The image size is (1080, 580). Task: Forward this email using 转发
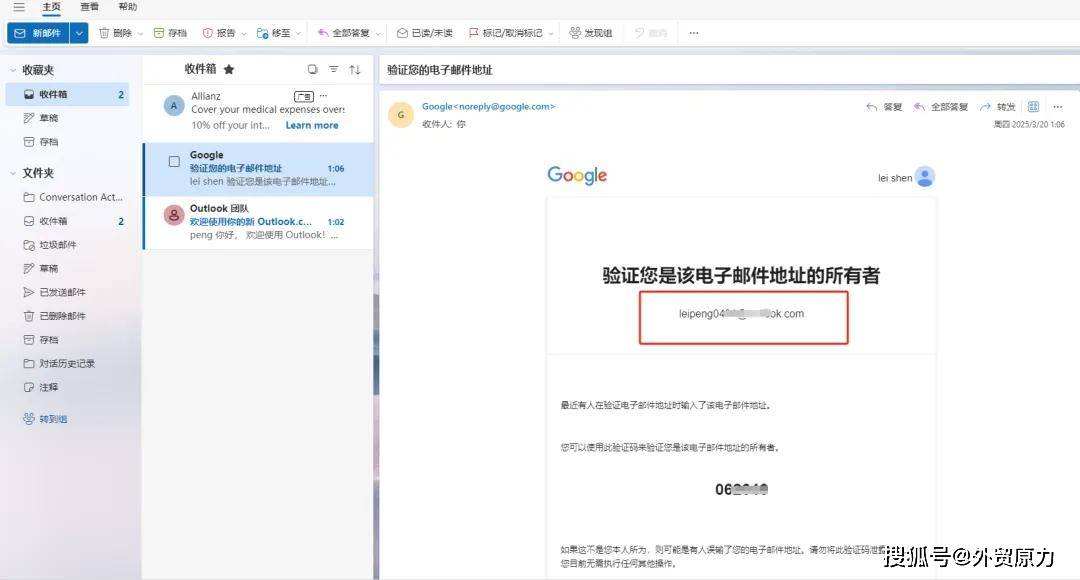coord(998,107)
